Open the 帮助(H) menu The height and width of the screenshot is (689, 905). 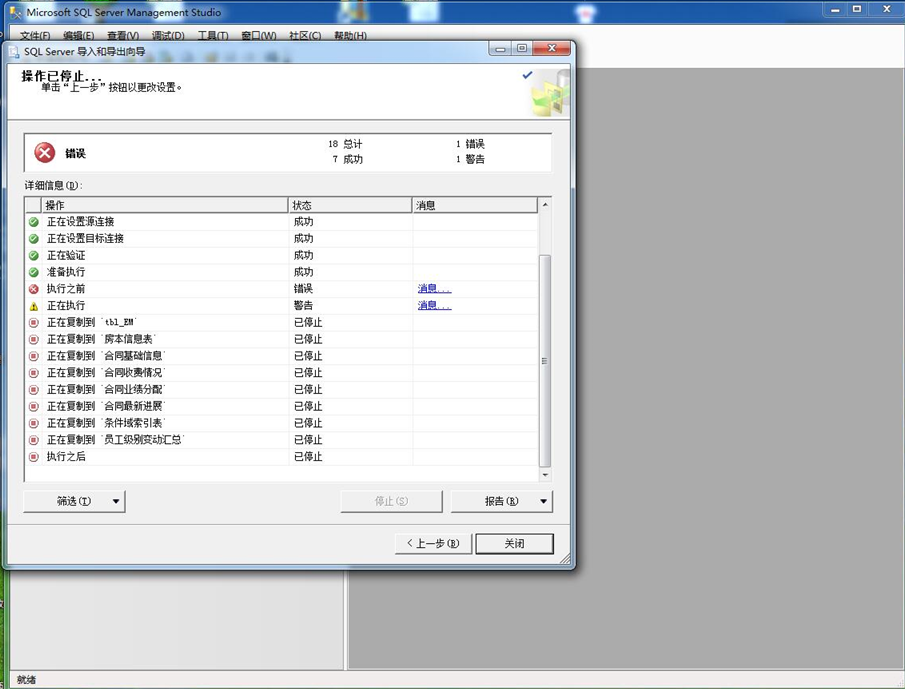point(350,36)
